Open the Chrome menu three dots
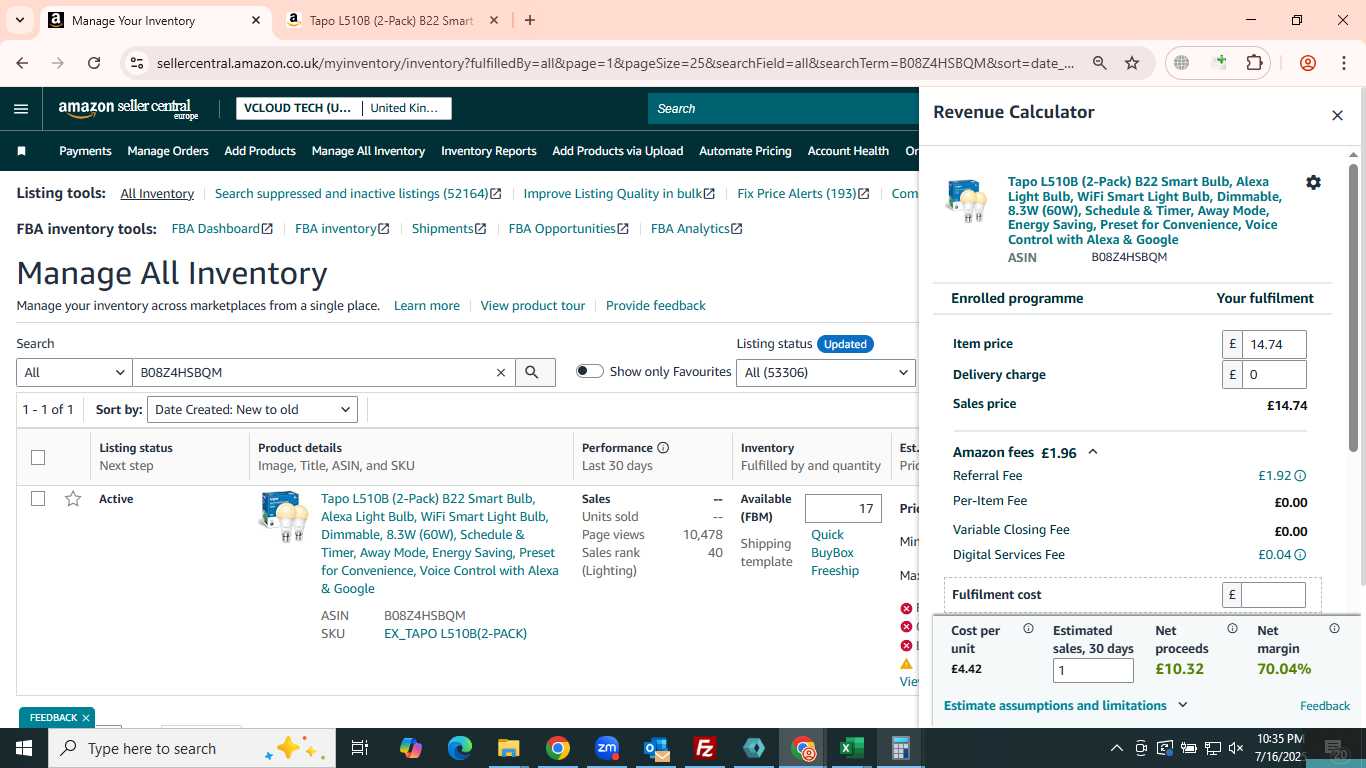Screen dimensions: 1366x768 pos(1343,62)
